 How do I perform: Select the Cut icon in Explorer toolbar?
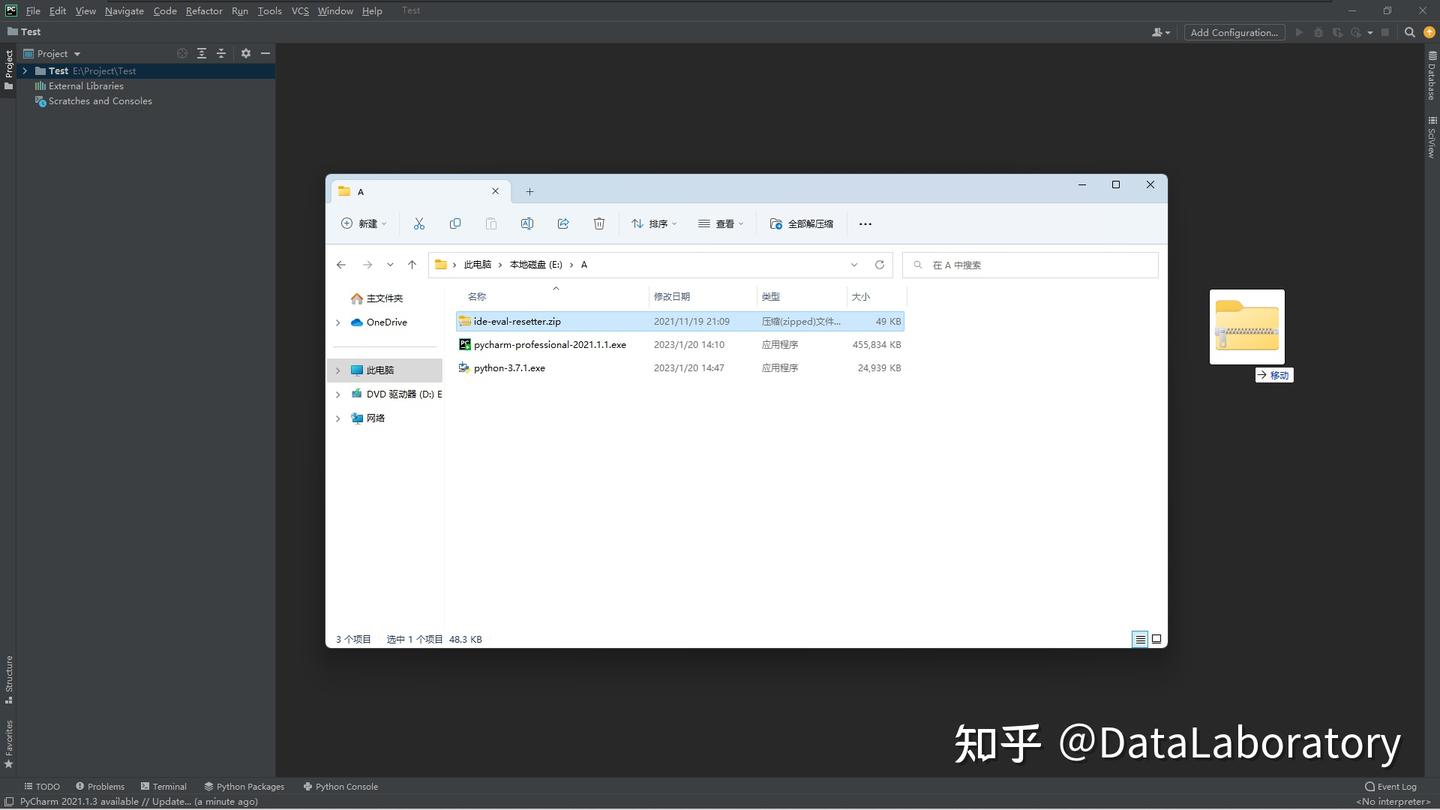[419, 223]
